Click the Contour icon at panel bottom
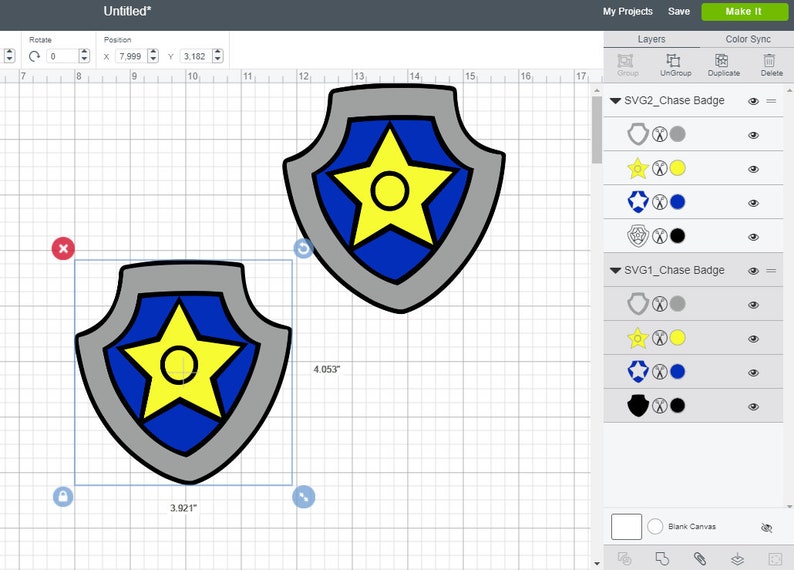The image size is (794, 570). (x=775, y=559)
